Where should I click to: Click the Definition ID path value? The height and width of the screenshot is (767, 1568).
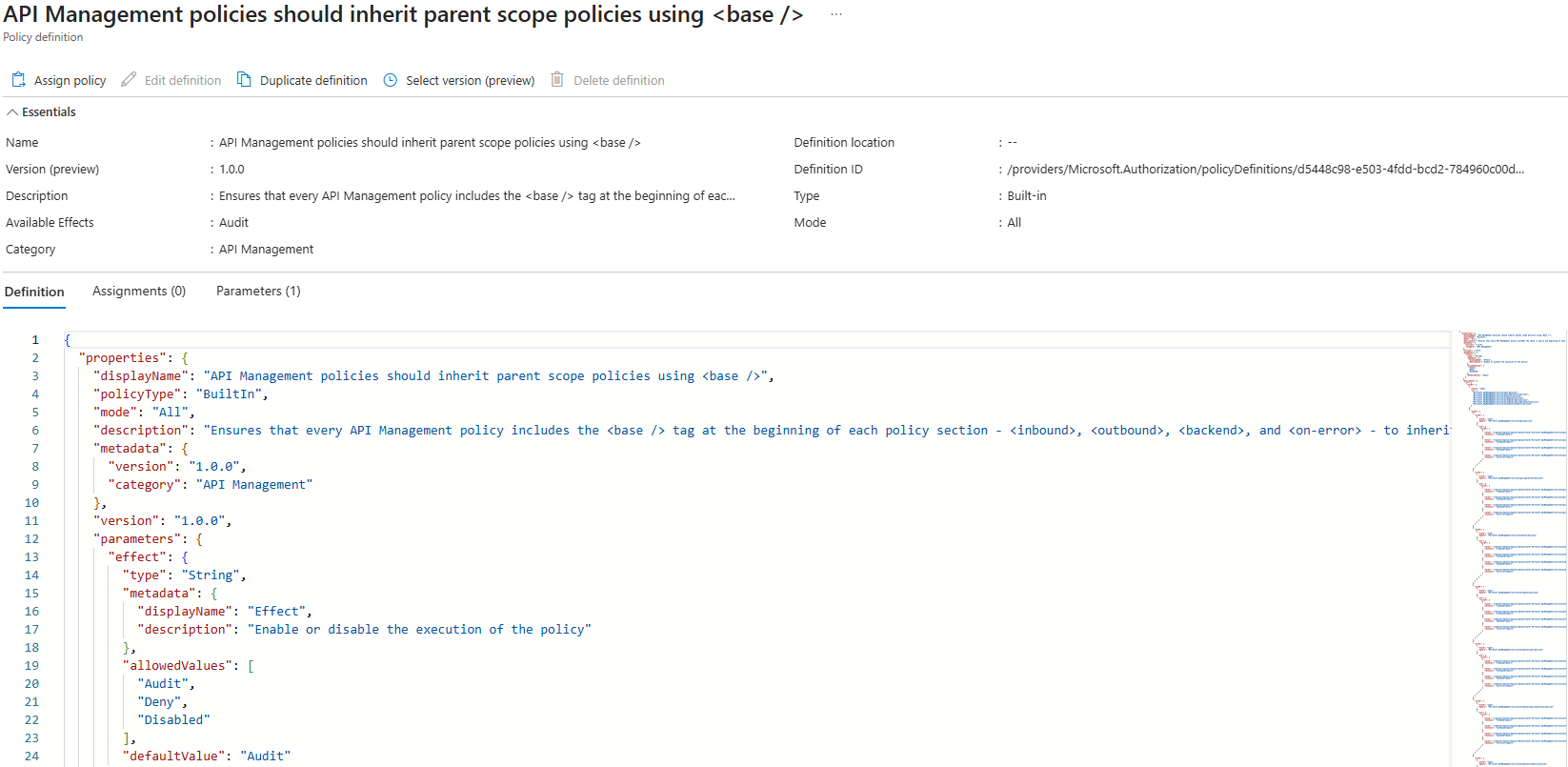tap(1266, 170)
